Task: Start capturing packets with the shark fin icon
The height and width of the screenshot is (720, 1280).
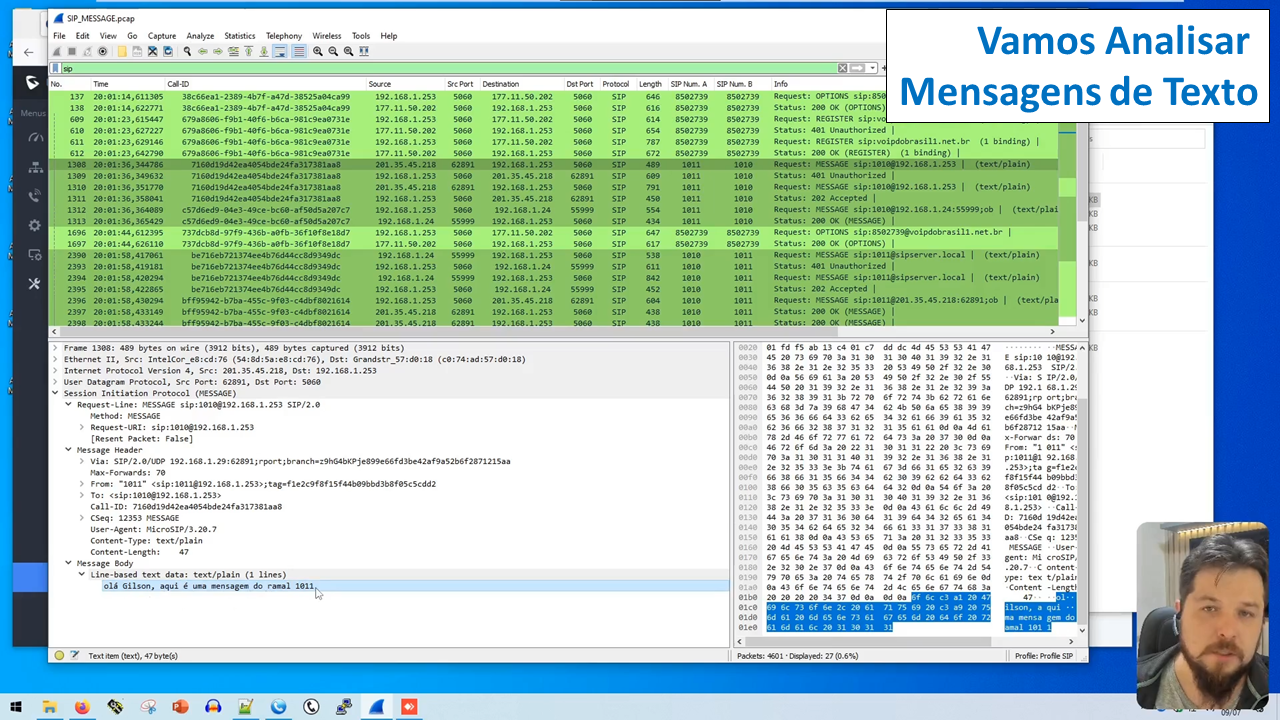Action: click(x=56, y=51)
